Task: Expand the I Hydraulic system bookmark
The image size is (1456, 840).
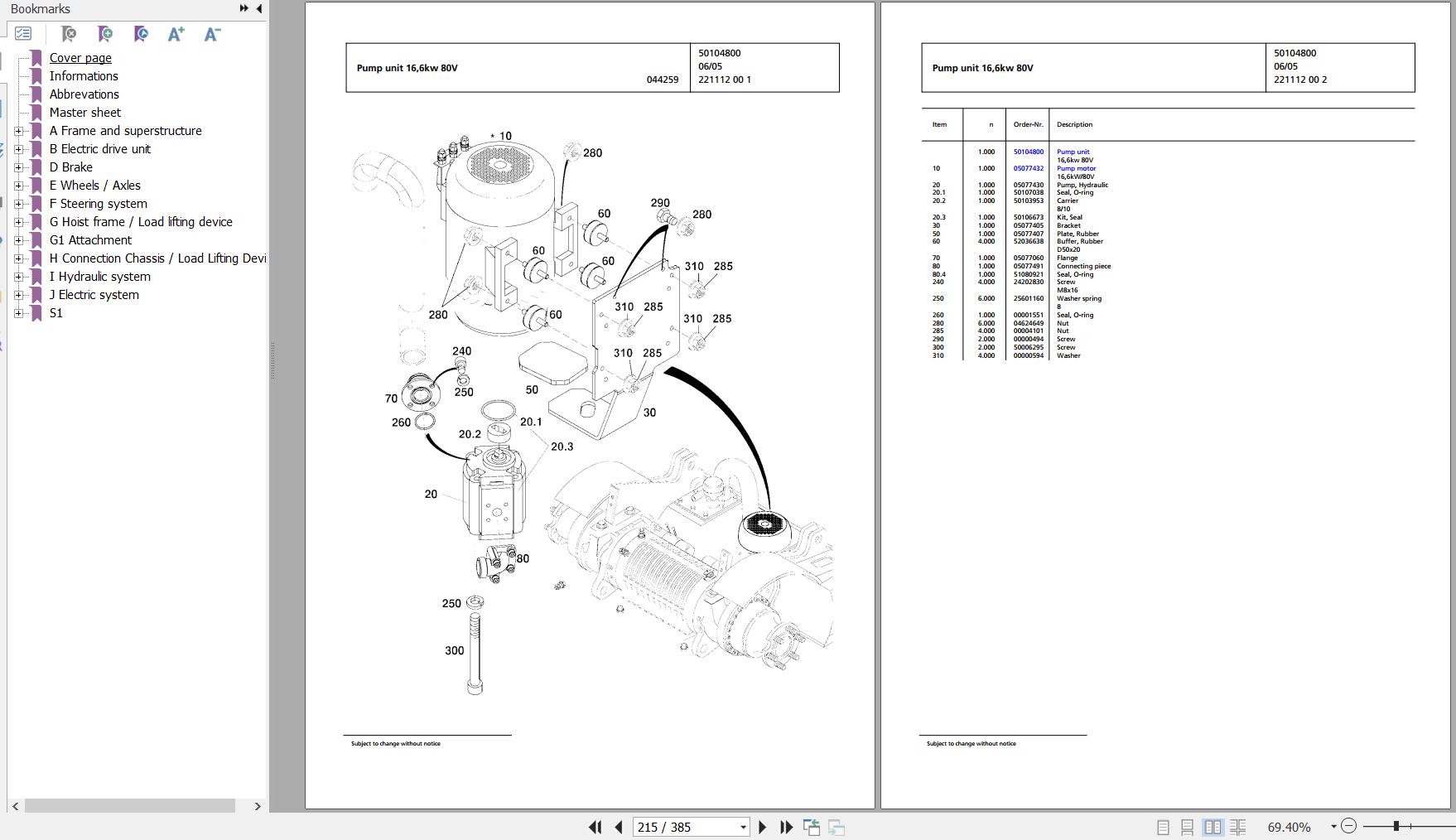Action: pyautogui.click(x=18, y=277)
